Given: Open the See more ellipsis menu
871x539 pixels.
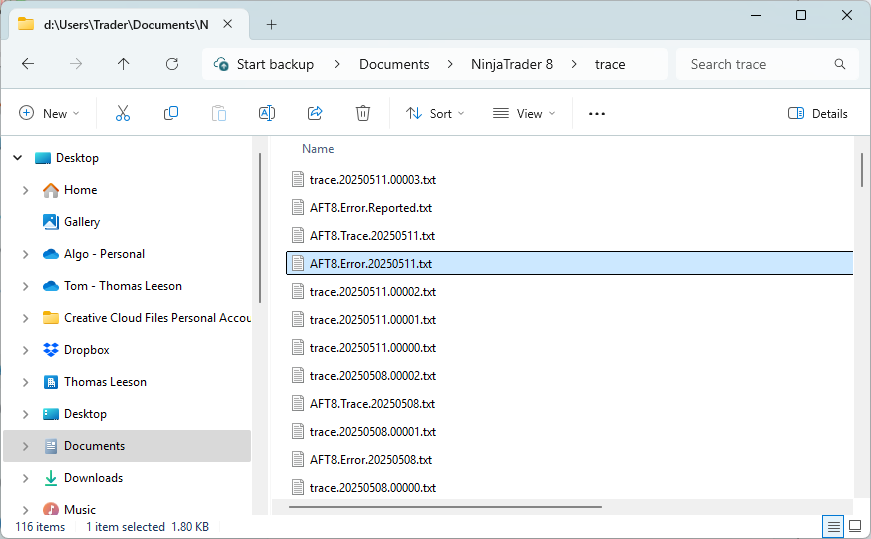Looking at the screenshot, I should coord(597,114).
